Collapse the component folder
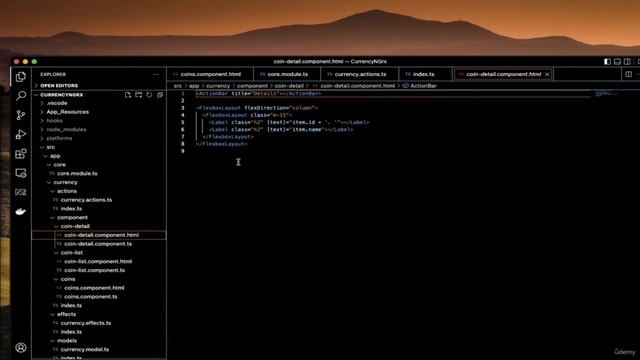640x360 pixels. pyautogui.click(x=99, y=218)
